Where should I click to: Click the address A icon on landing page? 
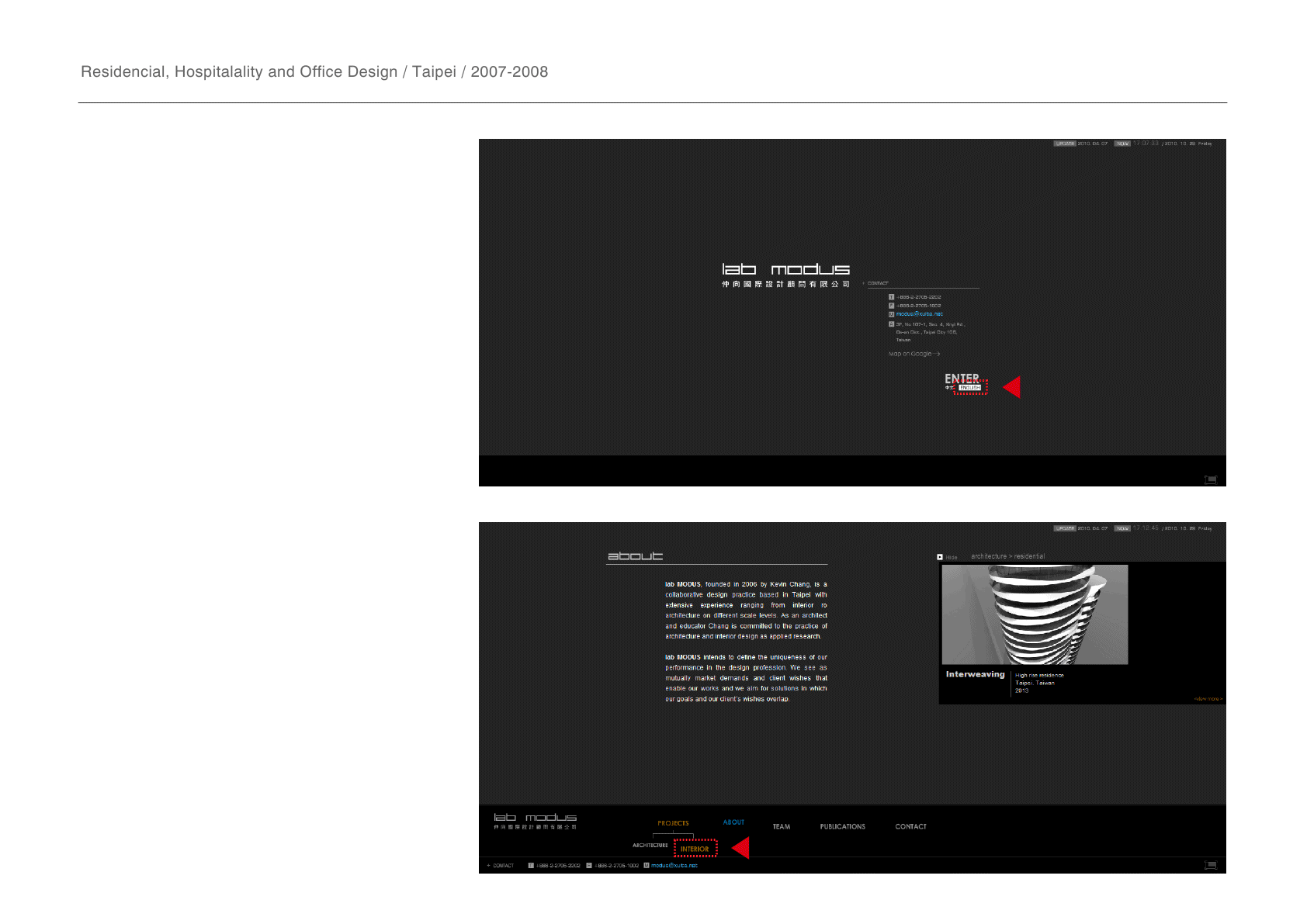point(892,324)
